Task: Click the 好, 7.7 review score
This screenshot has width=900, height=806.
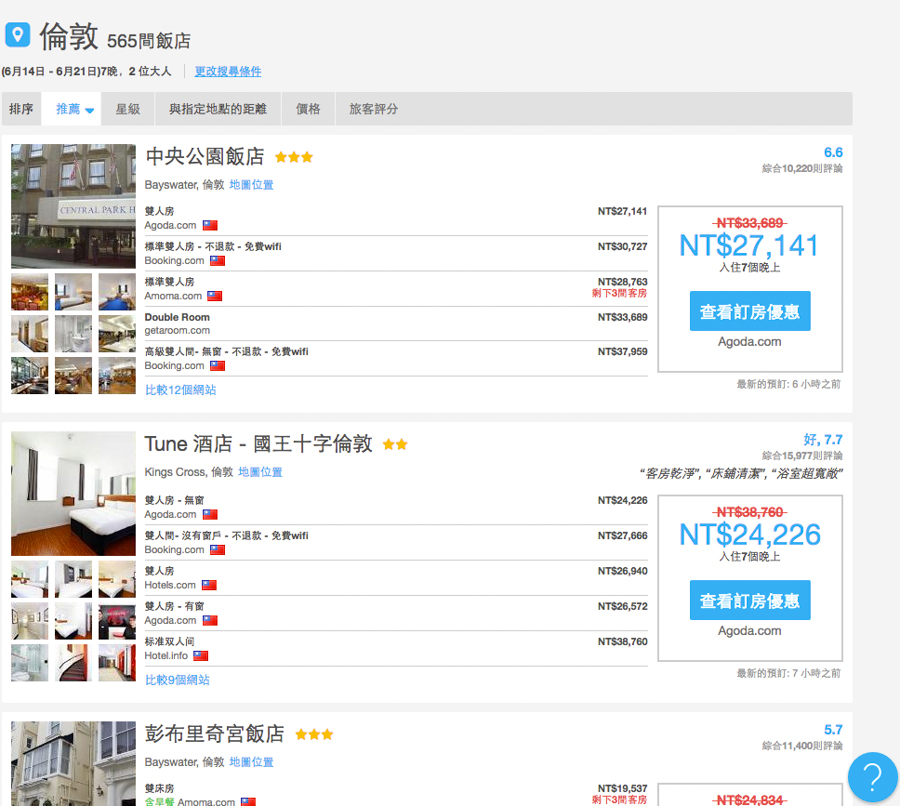Action: (823, 440)
